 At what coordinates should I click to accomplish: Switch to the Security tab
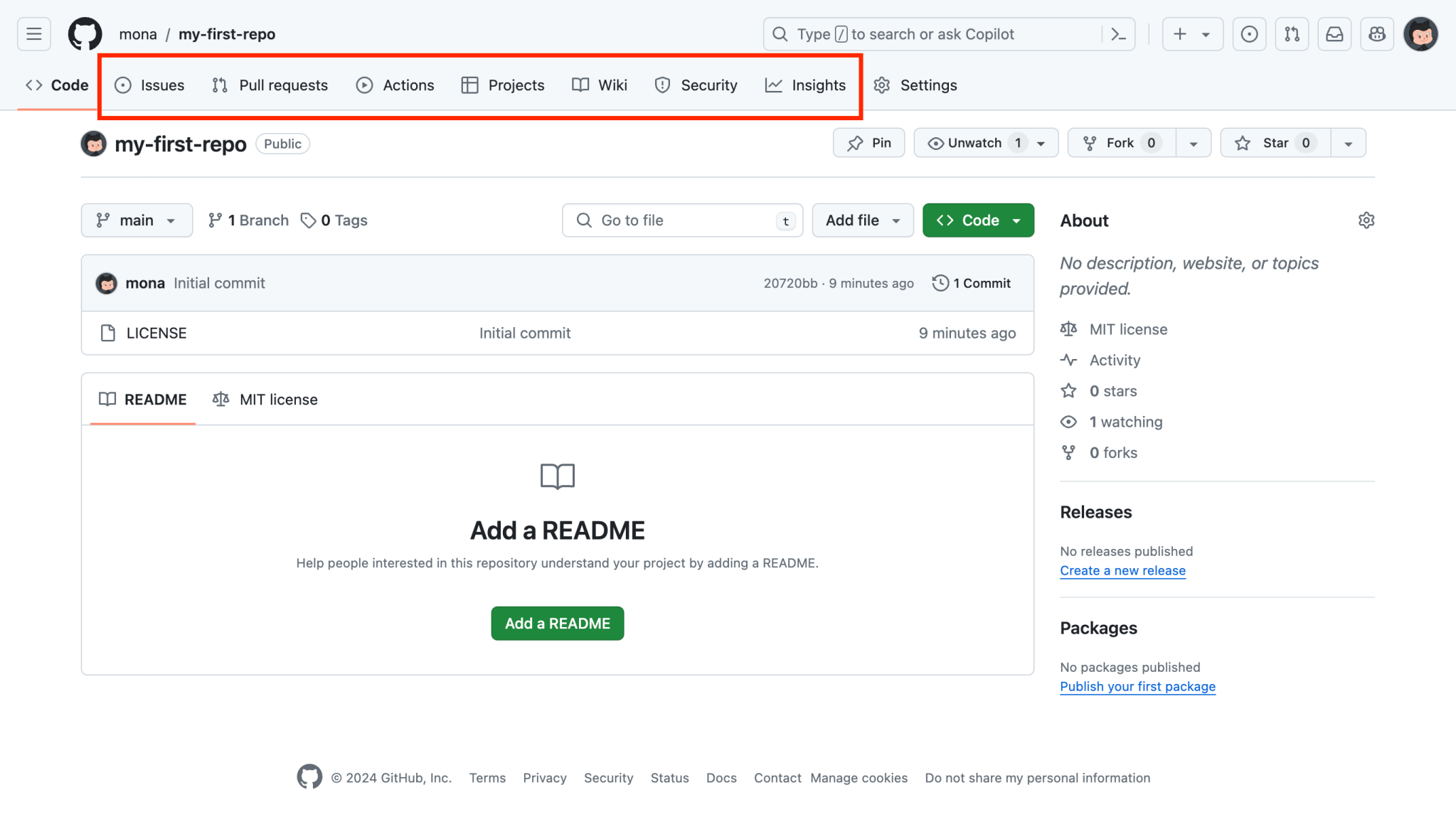tap(696, 85)
